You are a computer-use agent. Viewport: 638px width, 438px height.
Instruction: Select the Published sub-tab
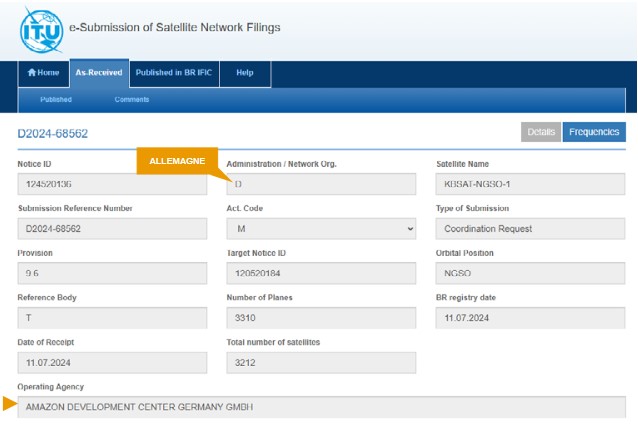pos(56,100)
